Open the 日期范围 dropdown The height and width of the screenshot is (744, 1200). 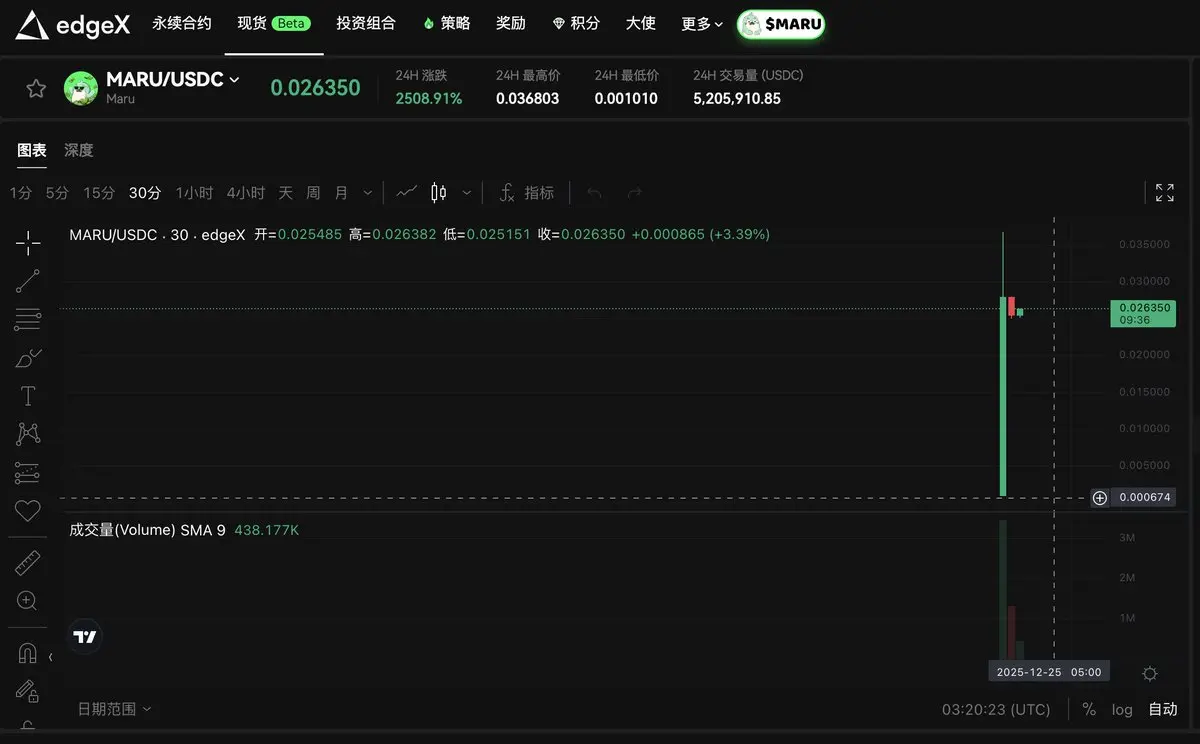(114, 709)
